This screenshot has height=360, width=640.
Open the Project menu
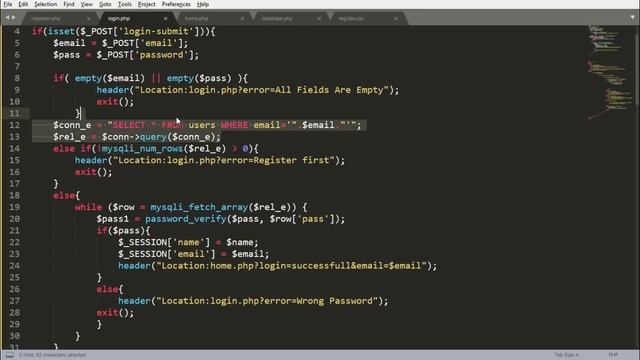pyautogui.click(x=147, y=4)
